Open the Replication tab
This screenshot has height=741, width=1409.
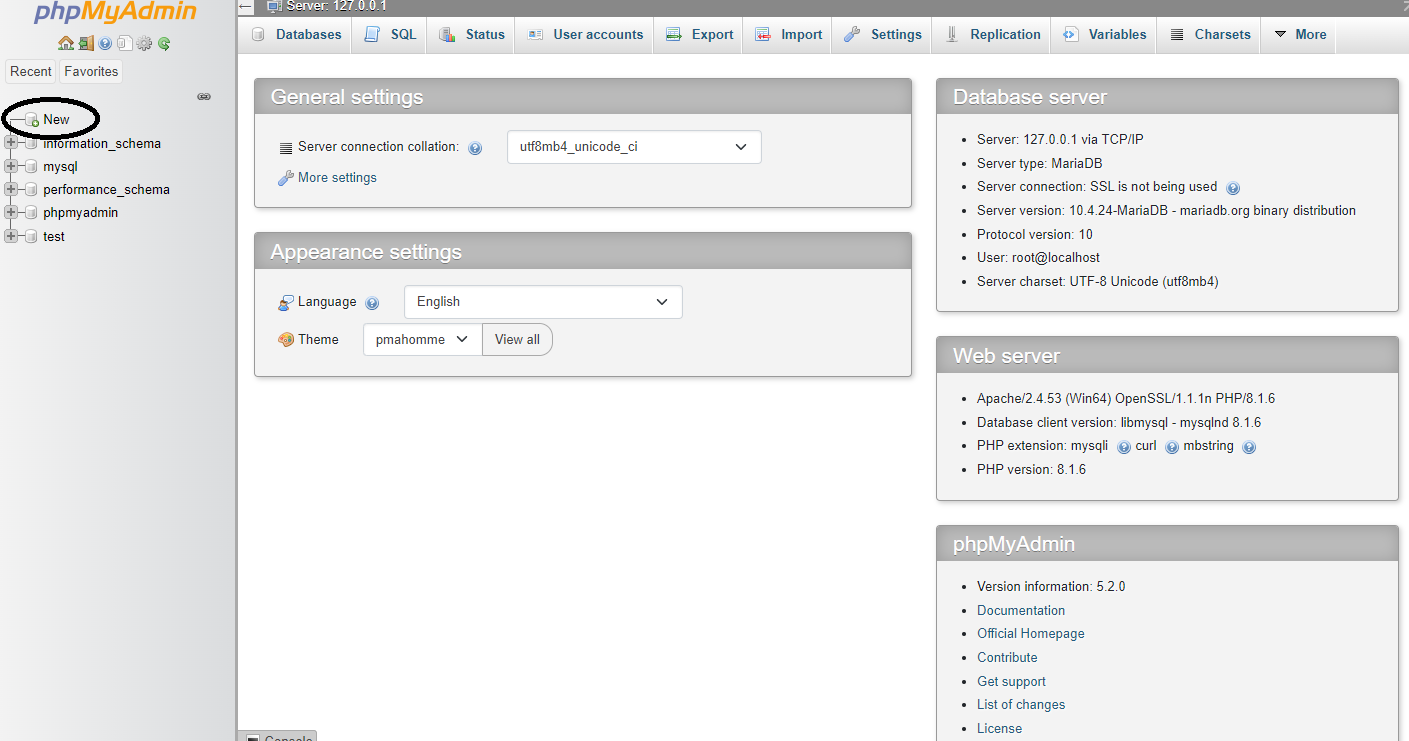pyautogui.click(x=992, y=34)
